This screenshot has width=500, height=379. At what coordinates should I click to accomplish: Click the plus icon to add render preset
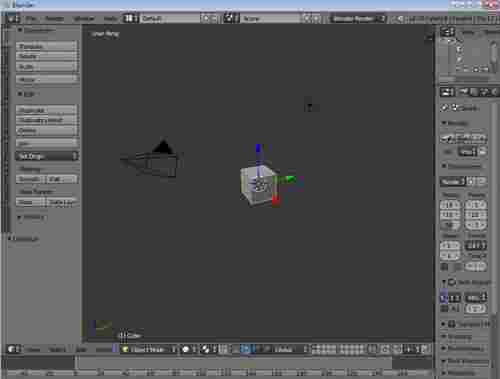coord(471,182)
